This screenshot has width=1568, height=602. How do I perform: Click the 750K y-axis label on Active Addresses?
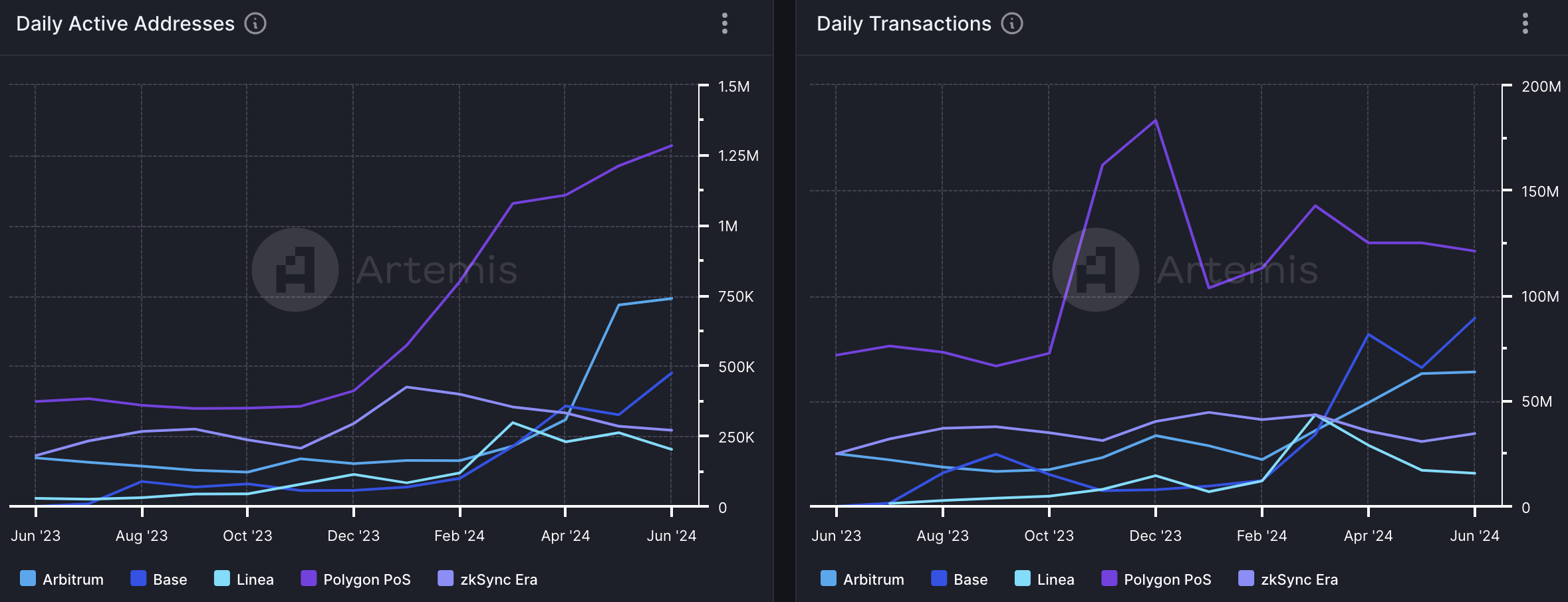(x=736, y=296)
